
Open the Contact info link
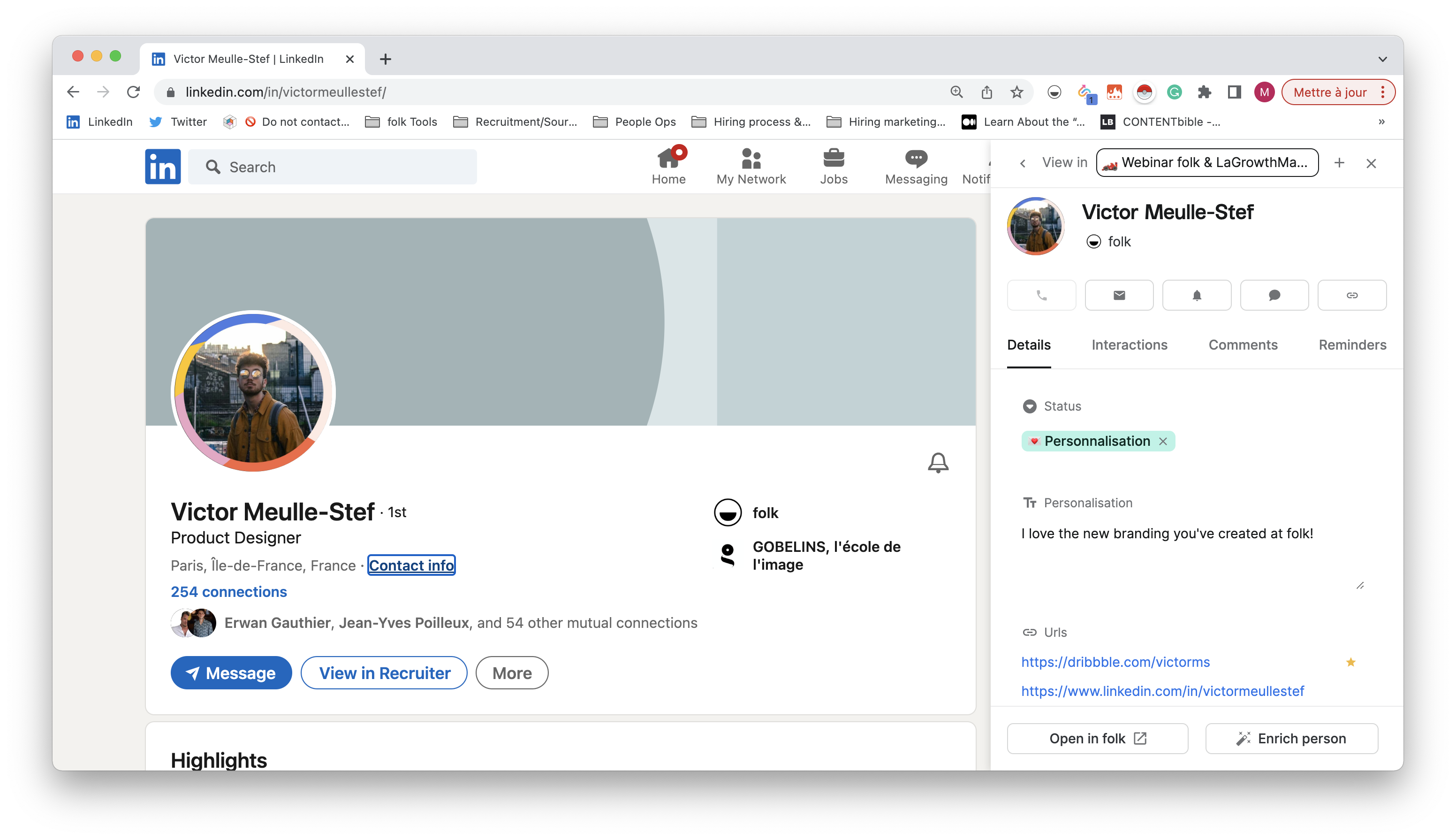[x=411, y=565]
